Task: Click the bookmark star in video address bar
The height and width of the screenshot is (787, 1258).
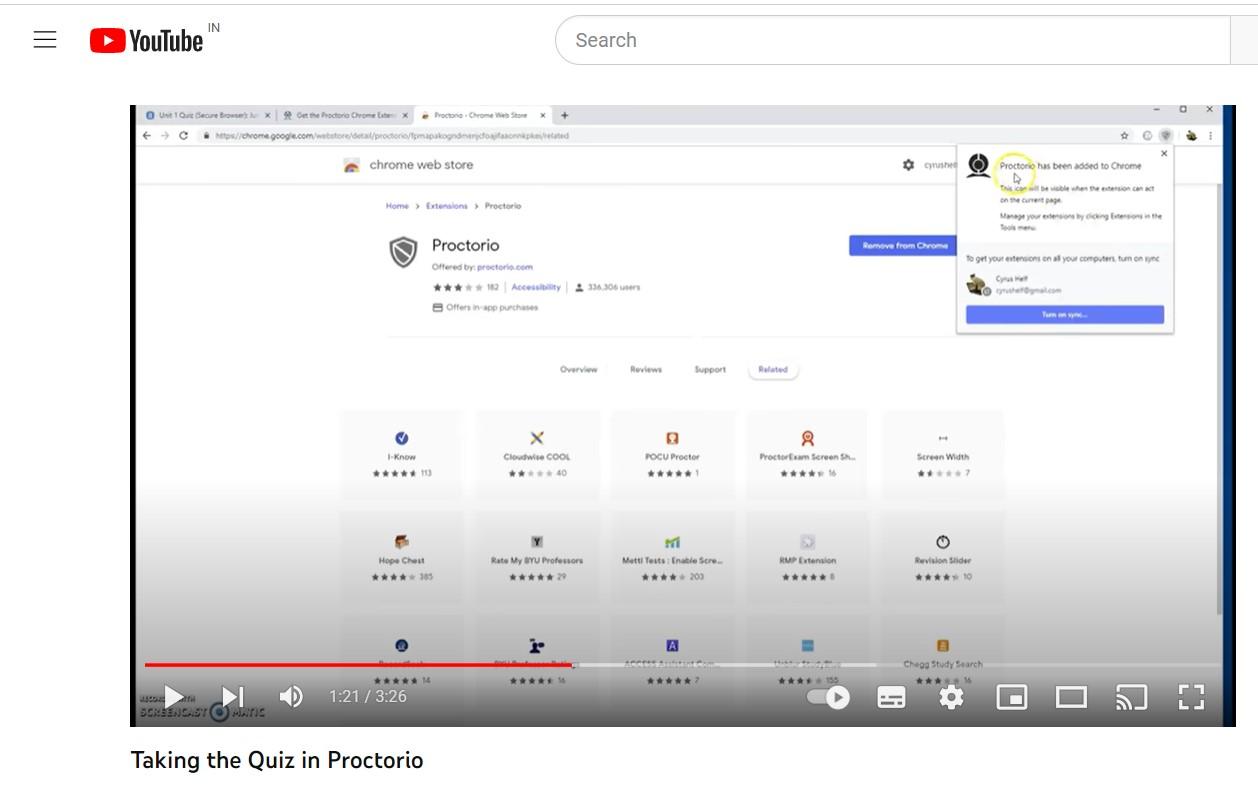Action: 1124,135
